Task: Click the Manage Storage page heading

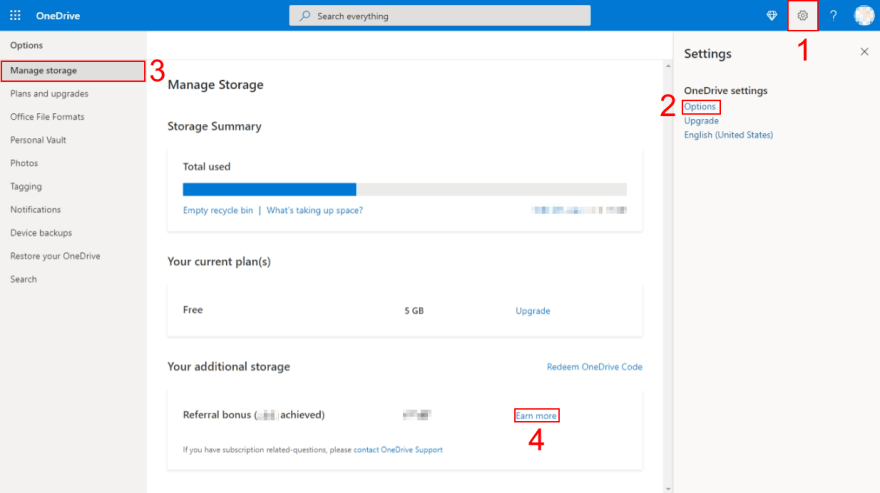Action: (x=216, y=85)
